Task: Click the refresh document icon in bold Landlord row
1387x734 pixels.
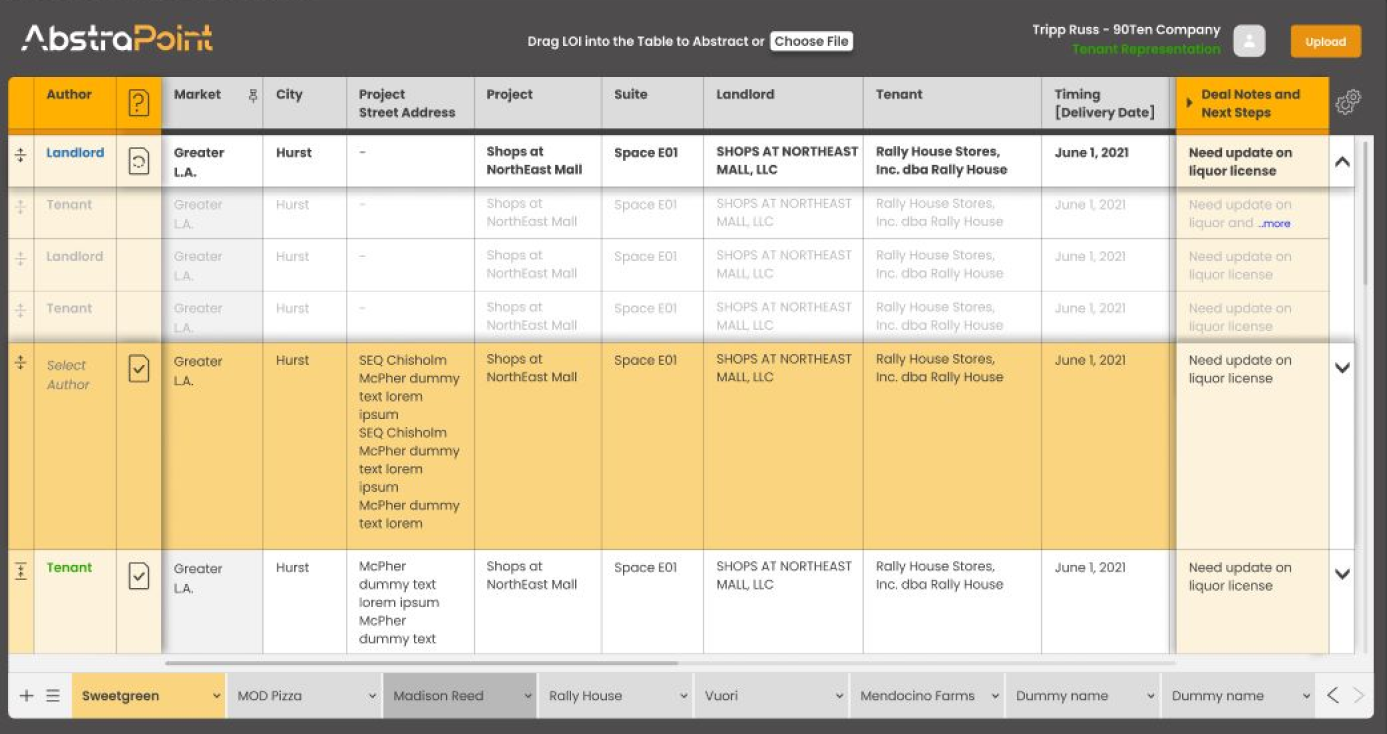Action: point(139,161)
